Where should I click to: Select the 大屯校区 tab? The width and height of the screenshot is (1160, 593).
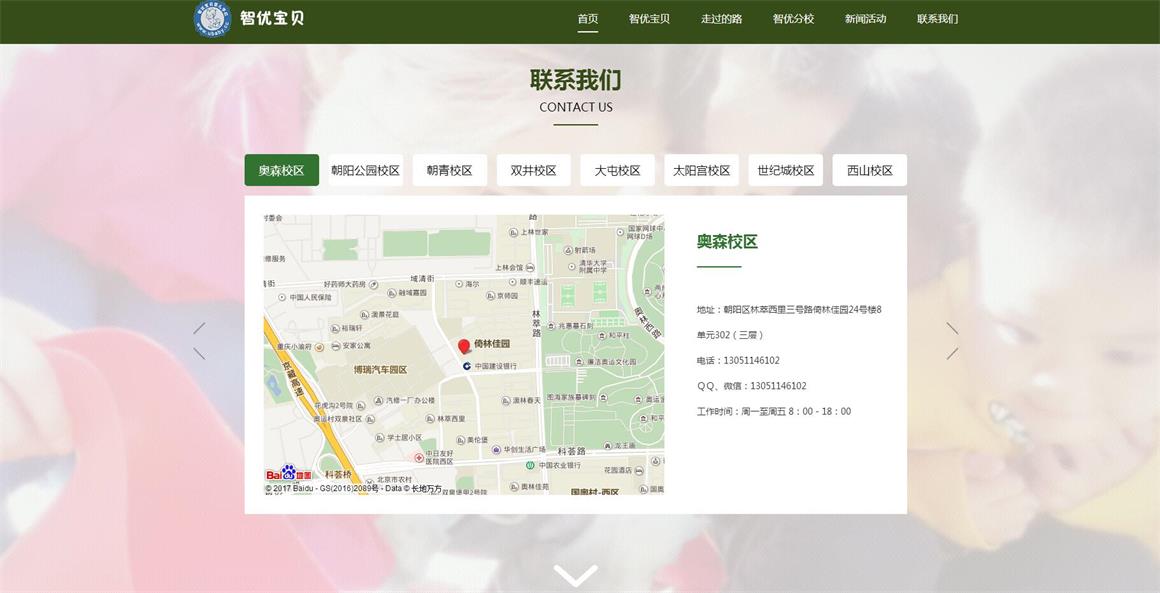point(617,170)
